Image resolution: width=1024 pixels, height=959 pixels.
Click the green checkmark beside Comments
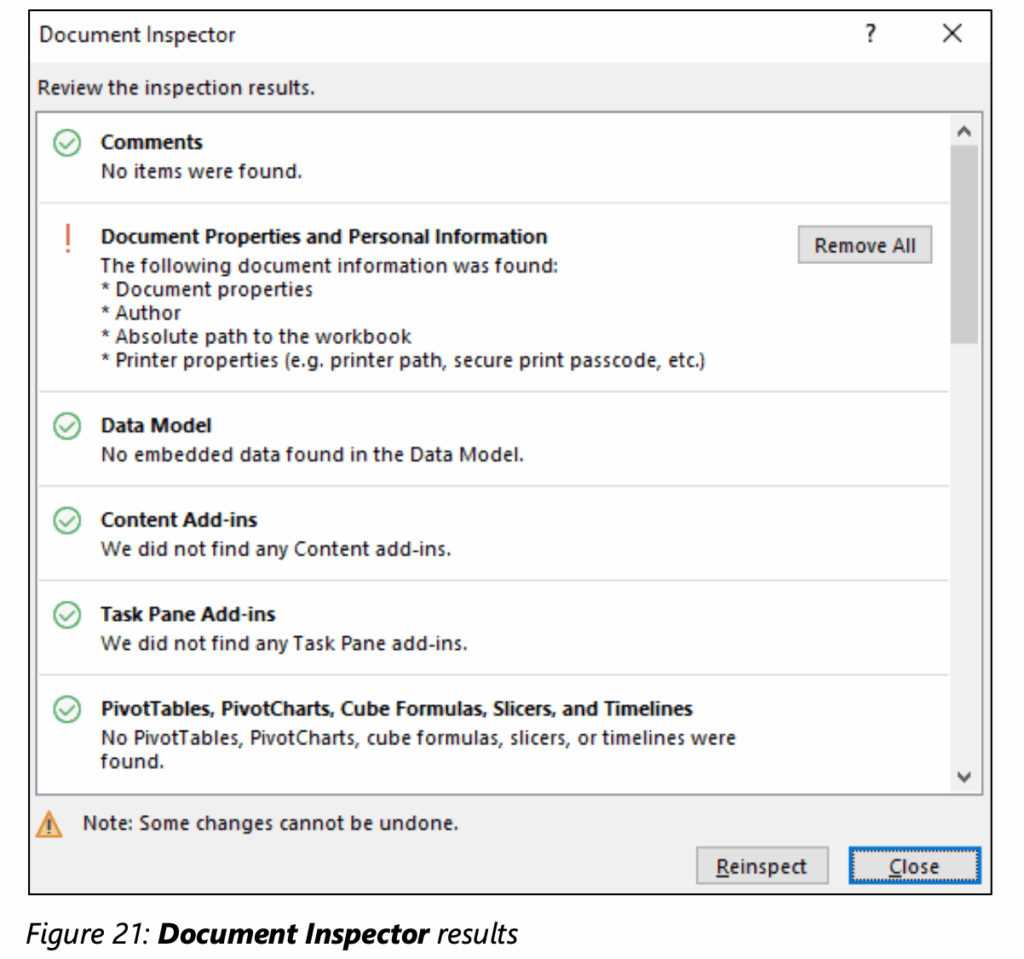point(67,143)
